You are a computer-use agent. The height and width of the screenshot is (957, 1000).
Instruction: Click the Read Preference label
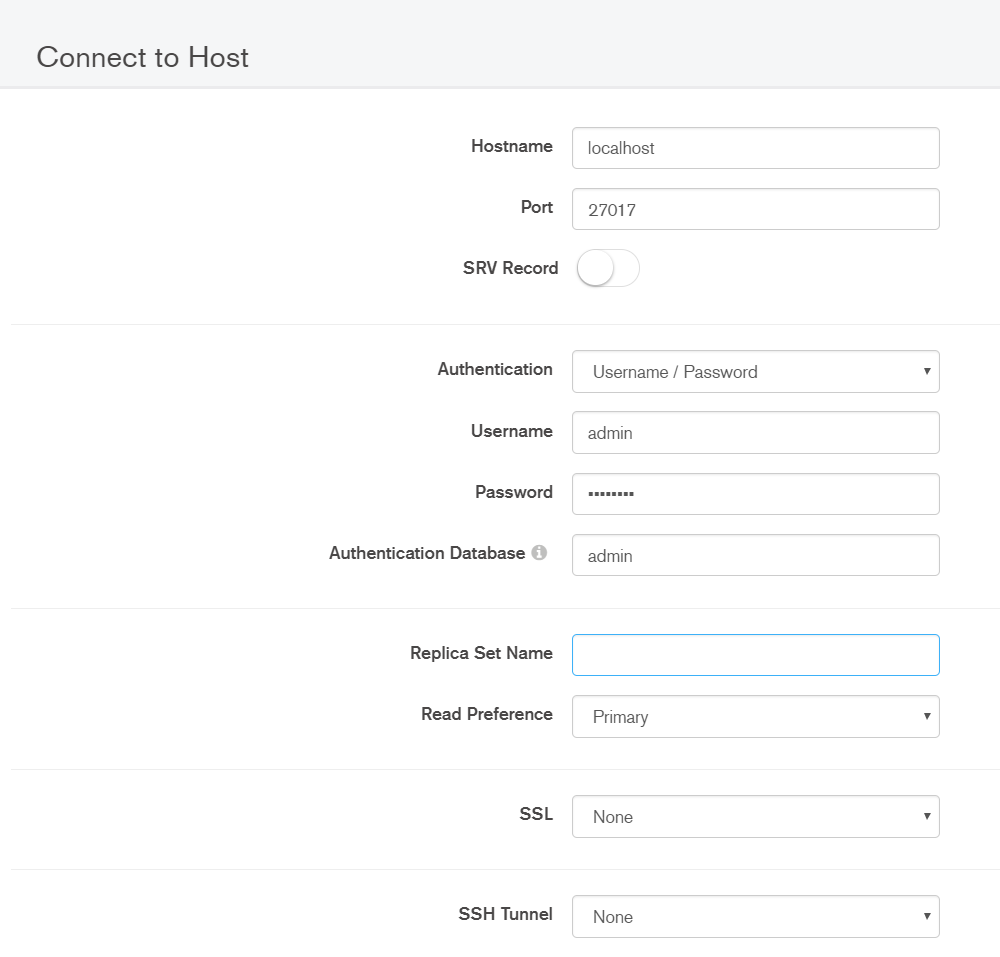[x=487, y=714]
